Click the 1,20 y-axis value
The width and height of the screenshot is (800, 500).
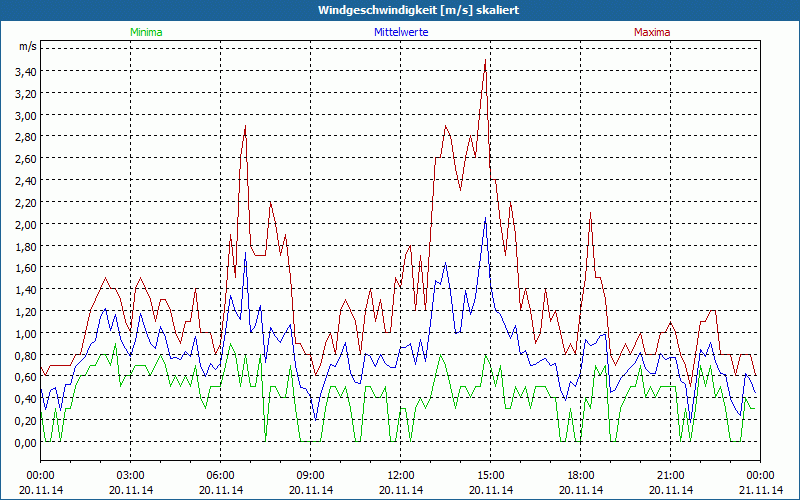(26, 312)
